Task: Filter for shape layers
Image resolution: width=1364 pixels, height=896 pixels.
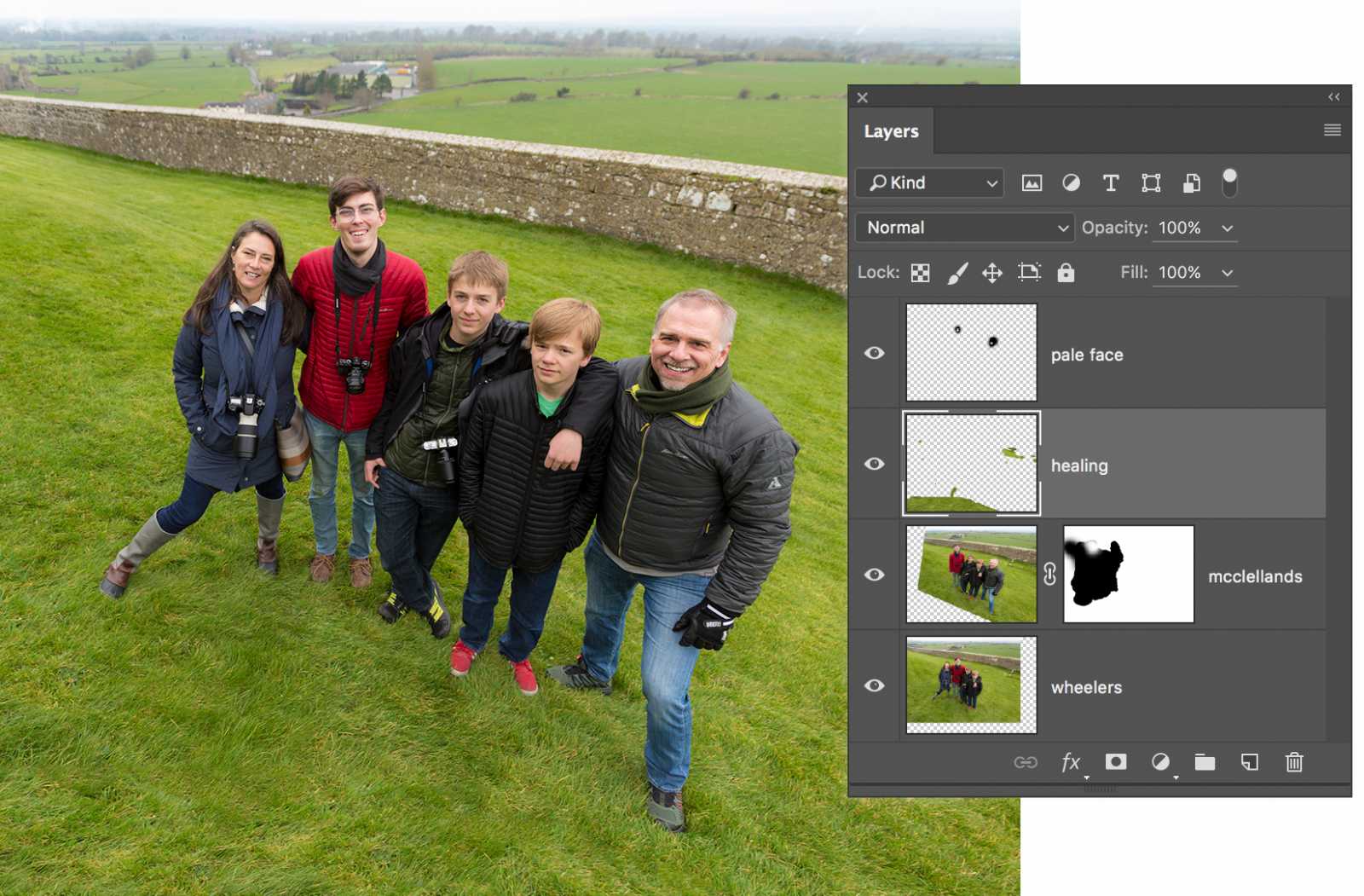Action: [1151, 182]
